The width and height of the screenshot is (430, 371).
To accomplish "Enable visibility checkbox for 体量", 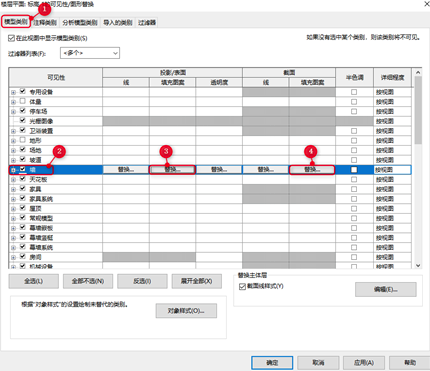I will (23, 101).
